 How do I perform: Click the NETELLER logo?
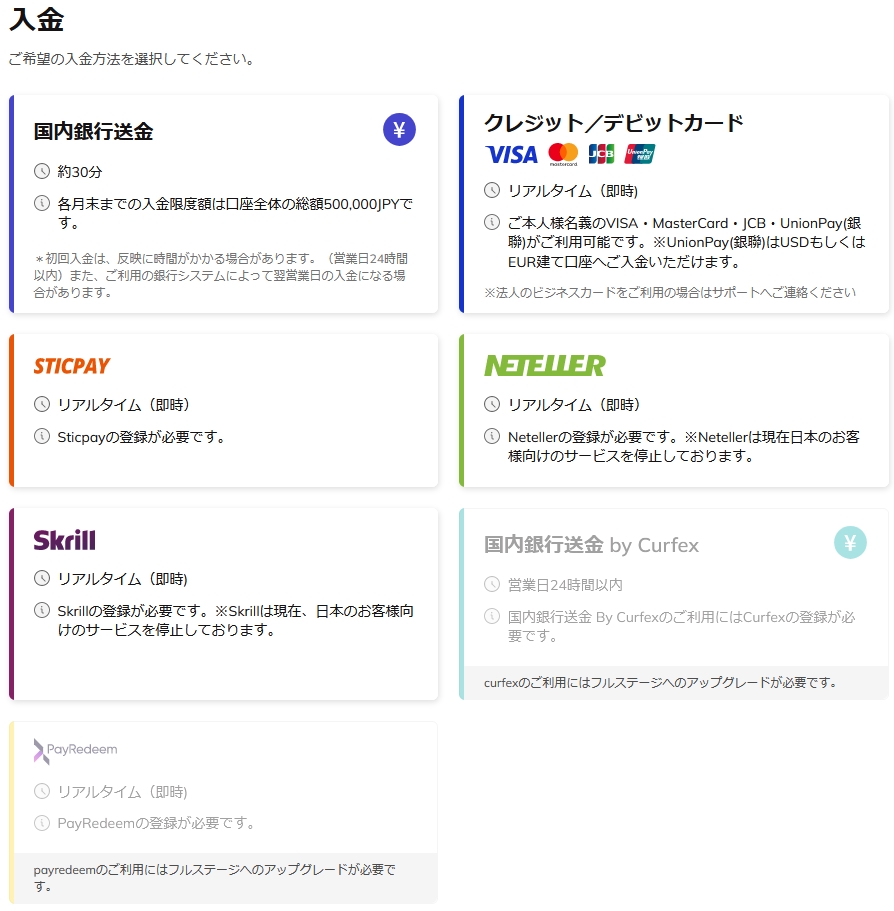pyautogui.click(x=545, y=365)
